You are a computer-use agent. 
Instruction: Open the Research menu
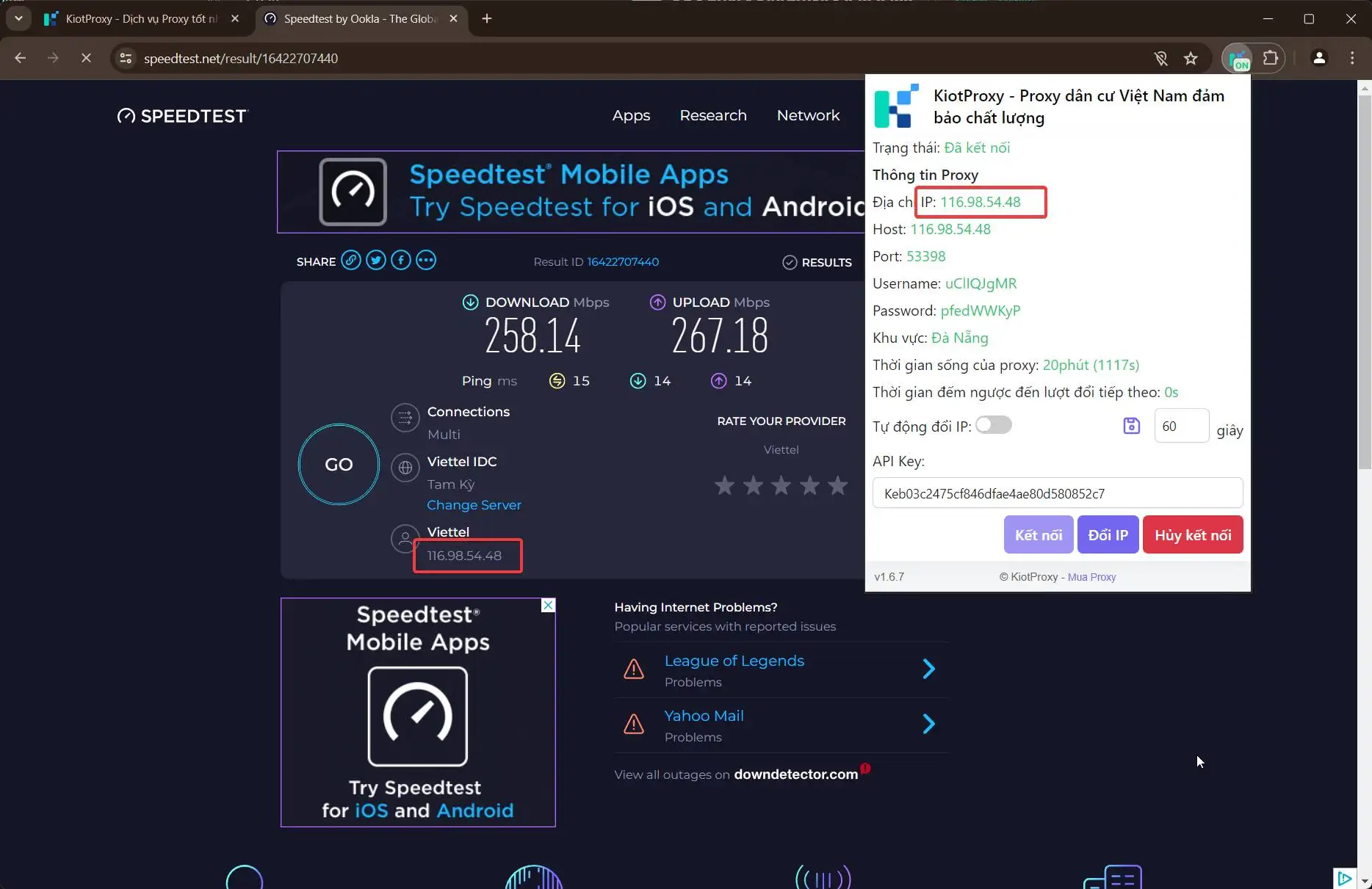coord(713,115)
